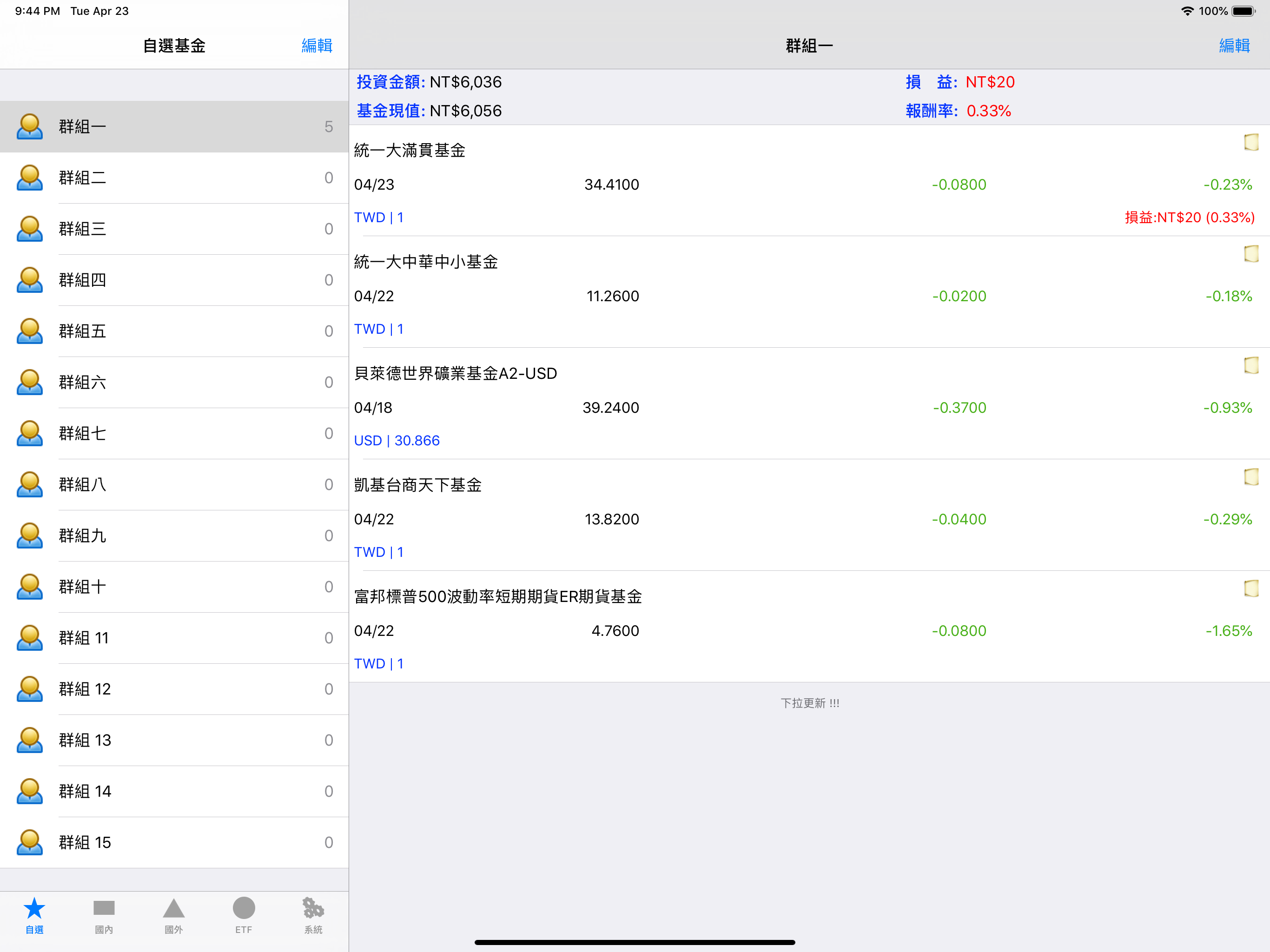This screenshot has height=952, width=1270.
Task: Select 群組 12 row label
Action: 85,688
